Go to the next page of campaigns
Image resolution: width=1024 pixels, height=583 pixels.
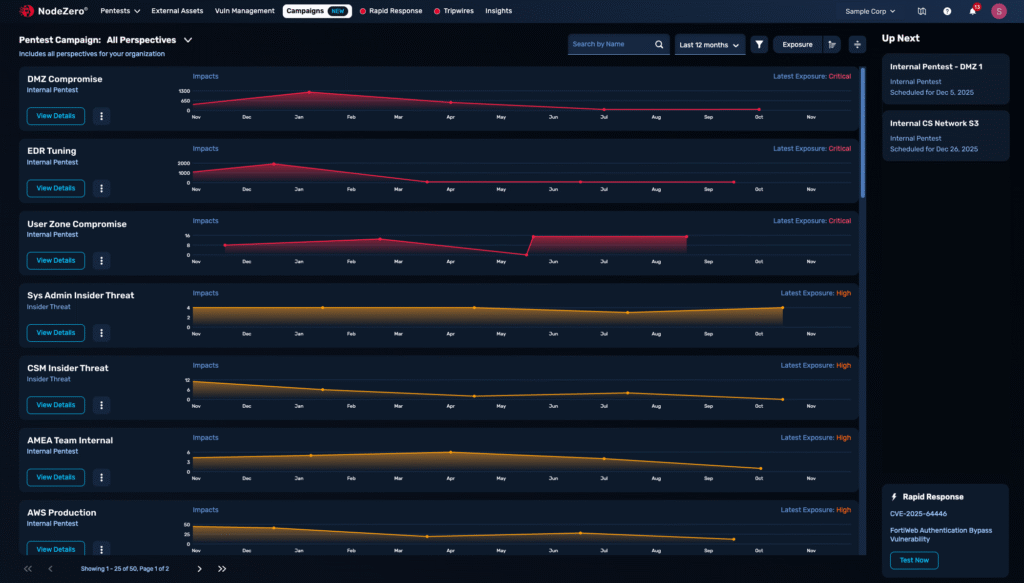199,568
